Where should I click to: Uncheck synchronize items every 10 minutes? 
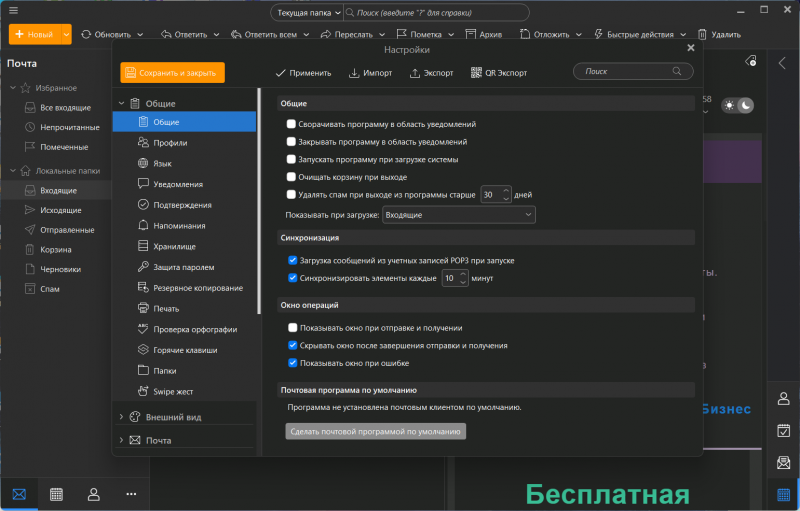(292, 278)
